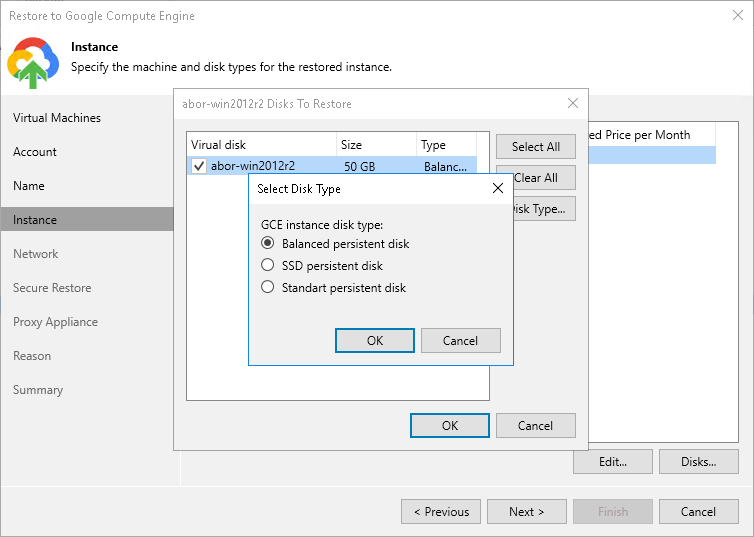Go to Summary wizard step
The width and height of the screenshot is (754, 537).
tap(38, 390)
